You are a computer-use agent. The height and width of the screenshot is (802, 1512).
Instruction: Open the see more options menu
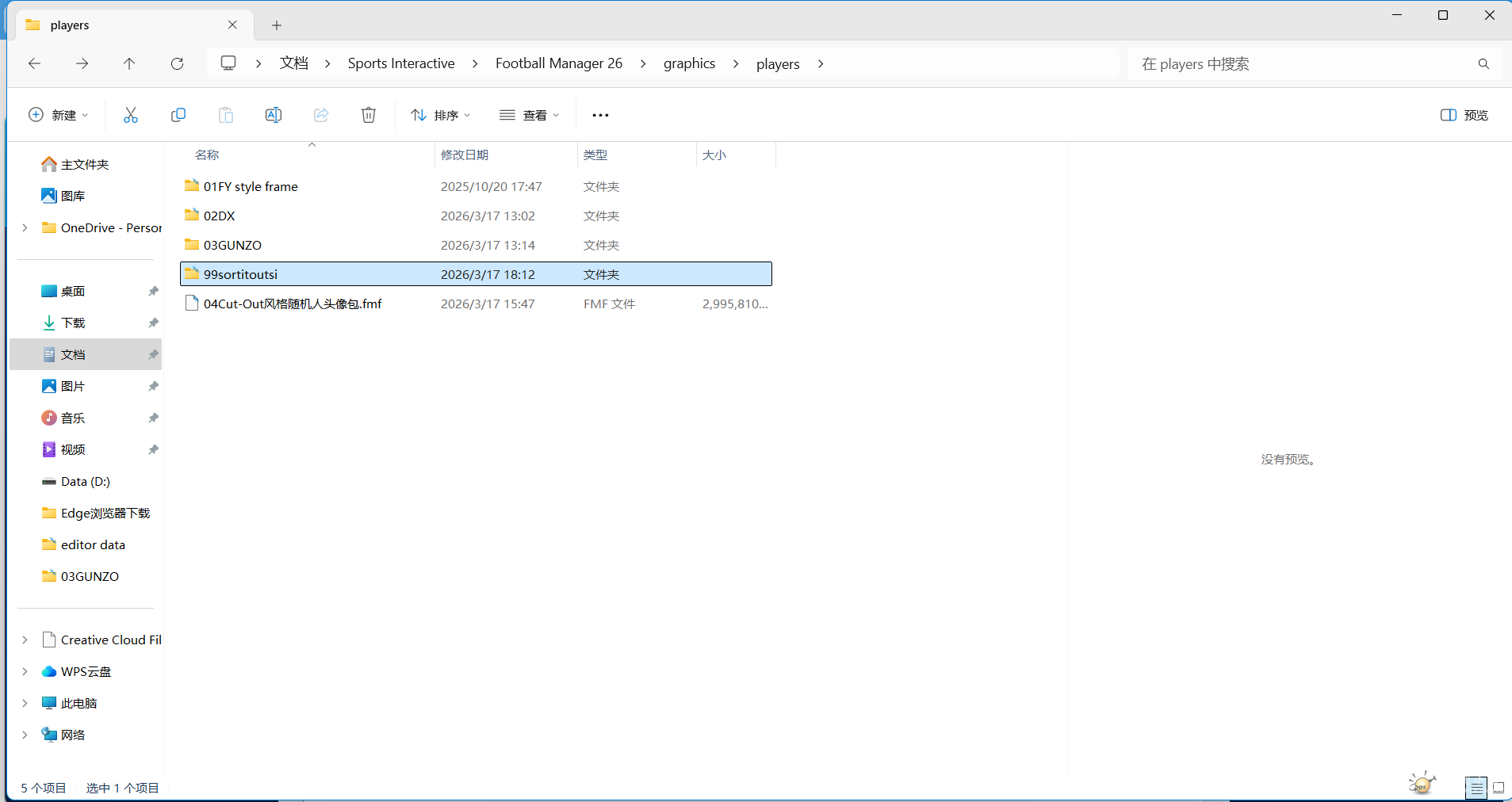600,115
